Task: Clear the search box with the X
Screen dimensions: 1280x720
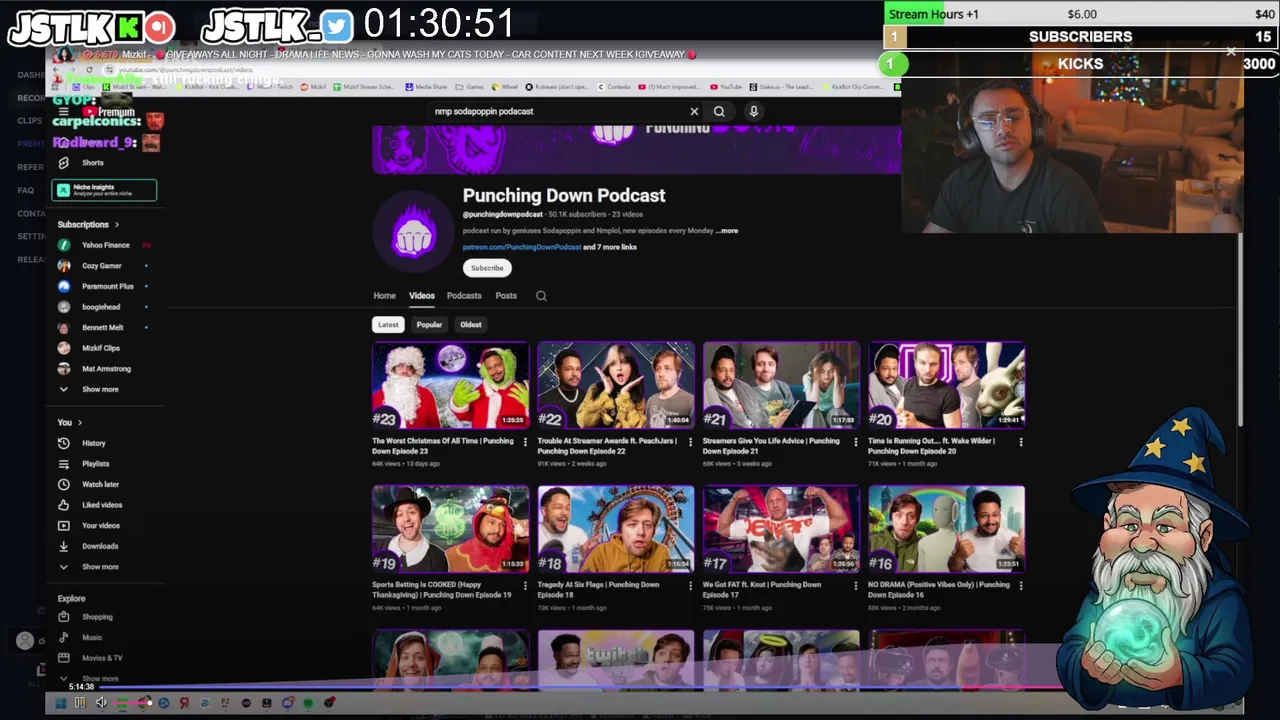Action: click(694, 111)
